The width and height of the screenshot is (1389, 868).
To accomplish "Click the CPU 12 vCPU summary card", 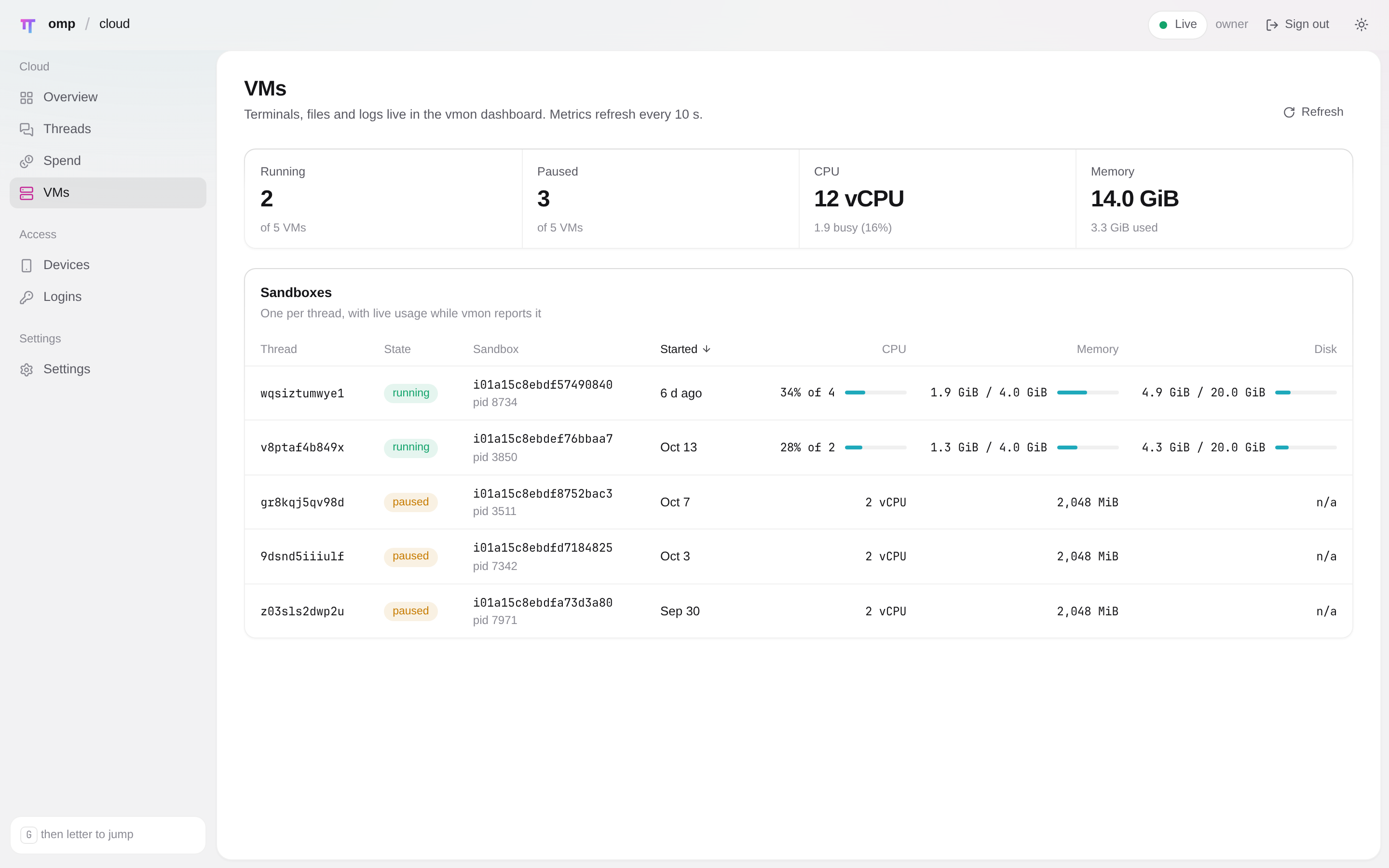I will [937, 199].
